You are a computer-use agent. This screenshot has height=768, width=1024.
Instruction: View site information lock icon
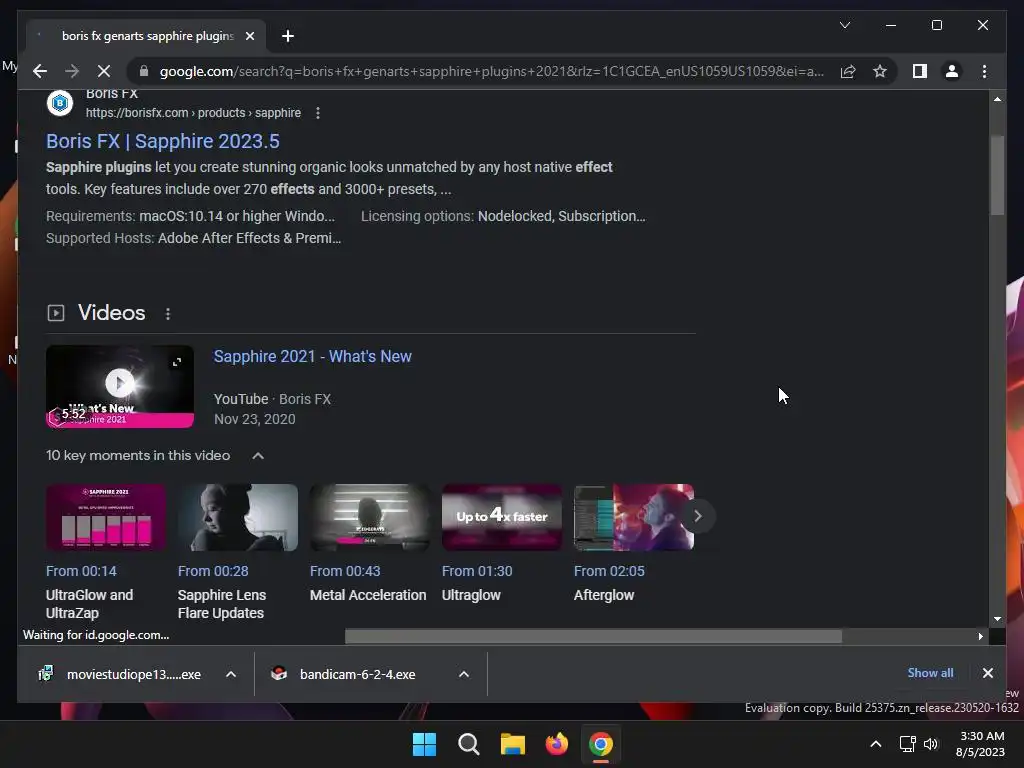144,71
